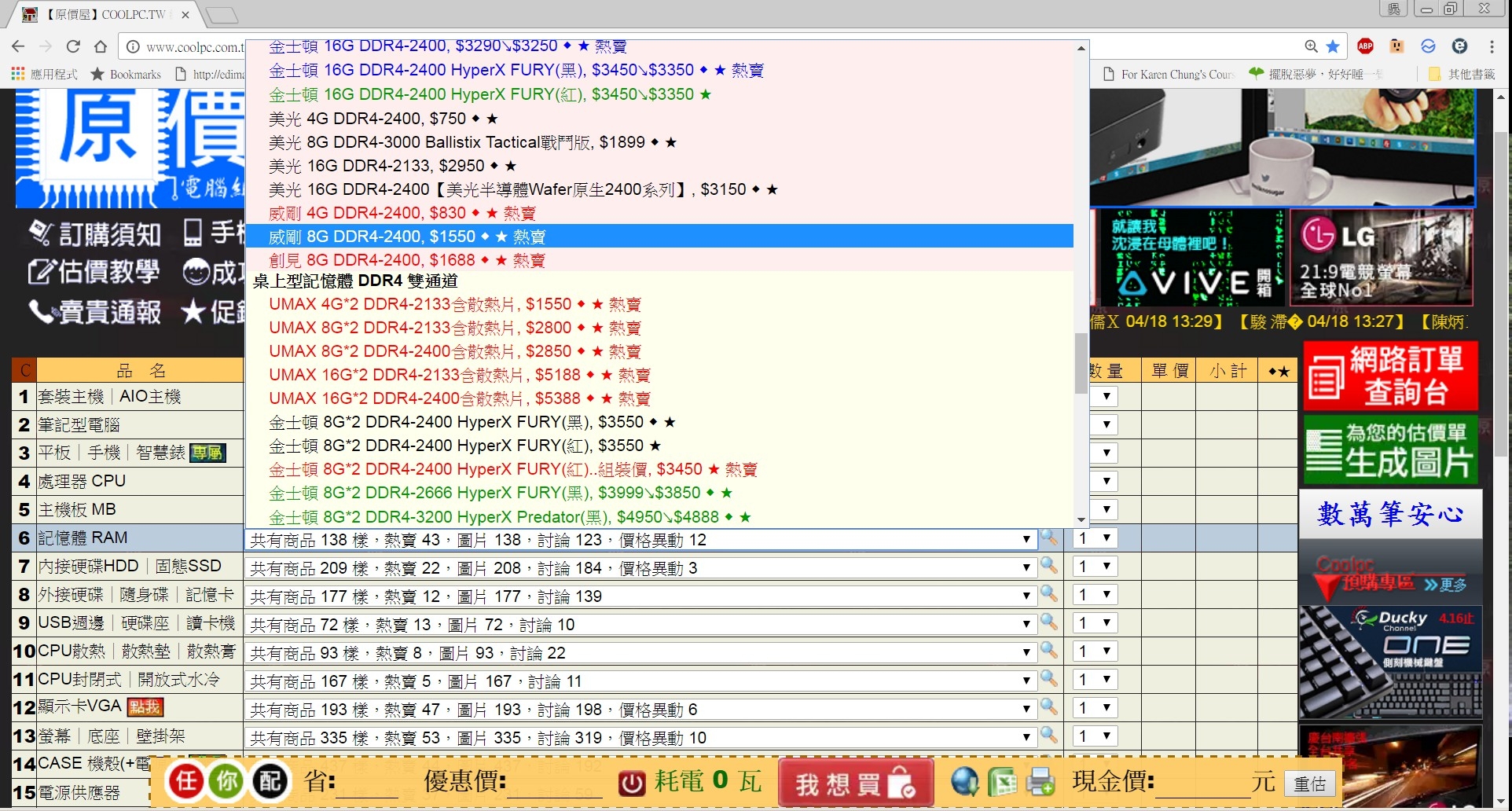Click the scroll-up arrow of the product list
The width and height of the screenshot is (1512, 811).
tap(1081, 48)
